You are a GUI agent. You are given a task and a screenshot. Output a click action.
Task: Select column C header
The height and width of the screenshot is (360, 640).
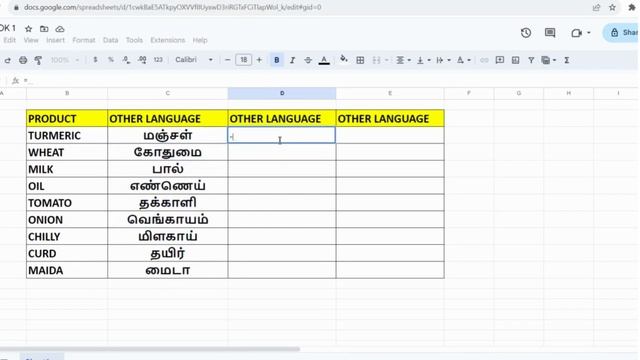pyautogui.click(x=168, y=93)
